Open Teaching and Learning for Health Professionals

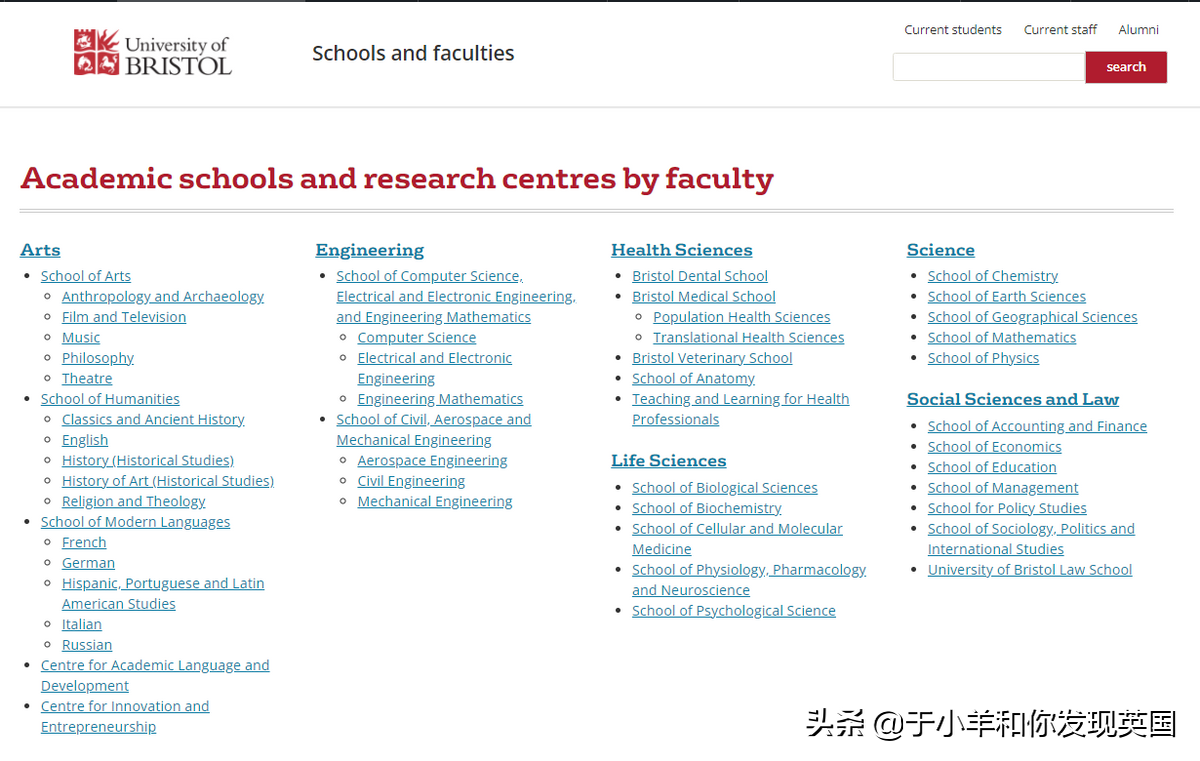pyautogui.click(x=741, y=409)
